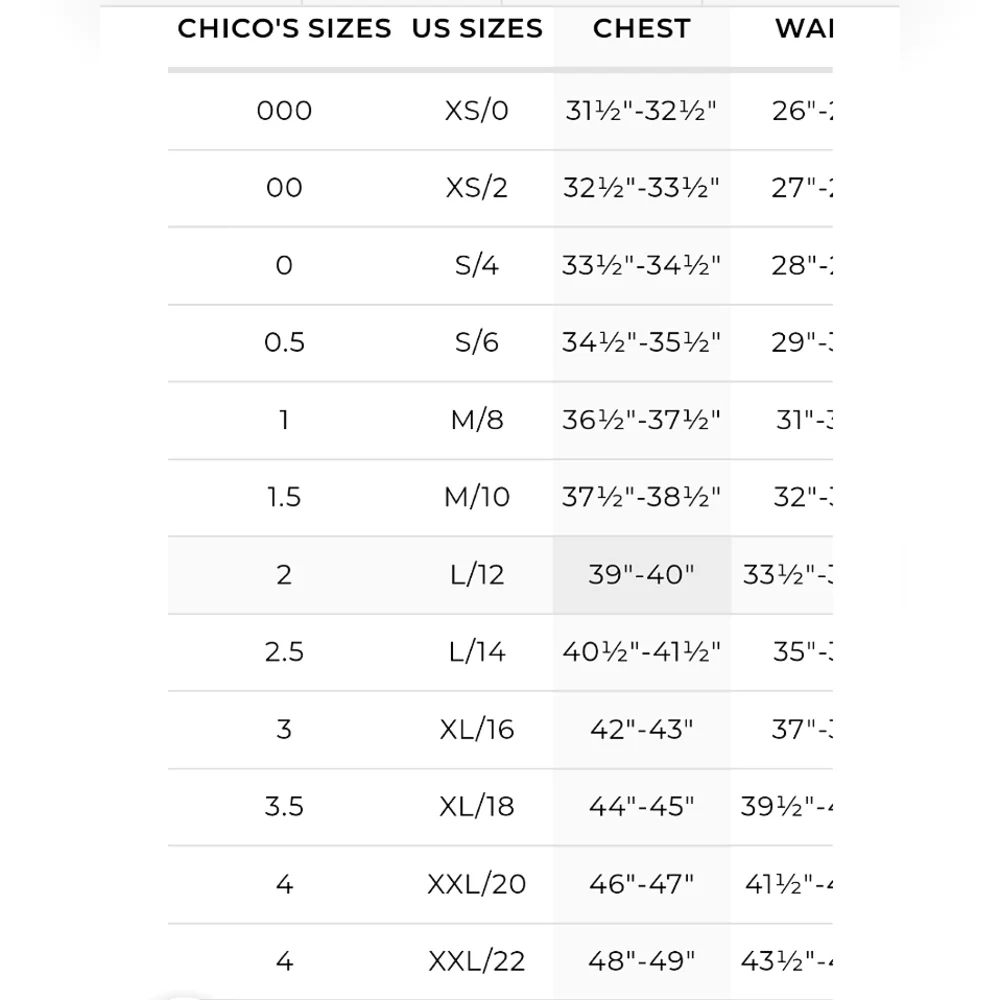This screenshot has height=1000, width=1000.
Task: Click the L/12 US size cell
Action: click(x=476, y=575)
